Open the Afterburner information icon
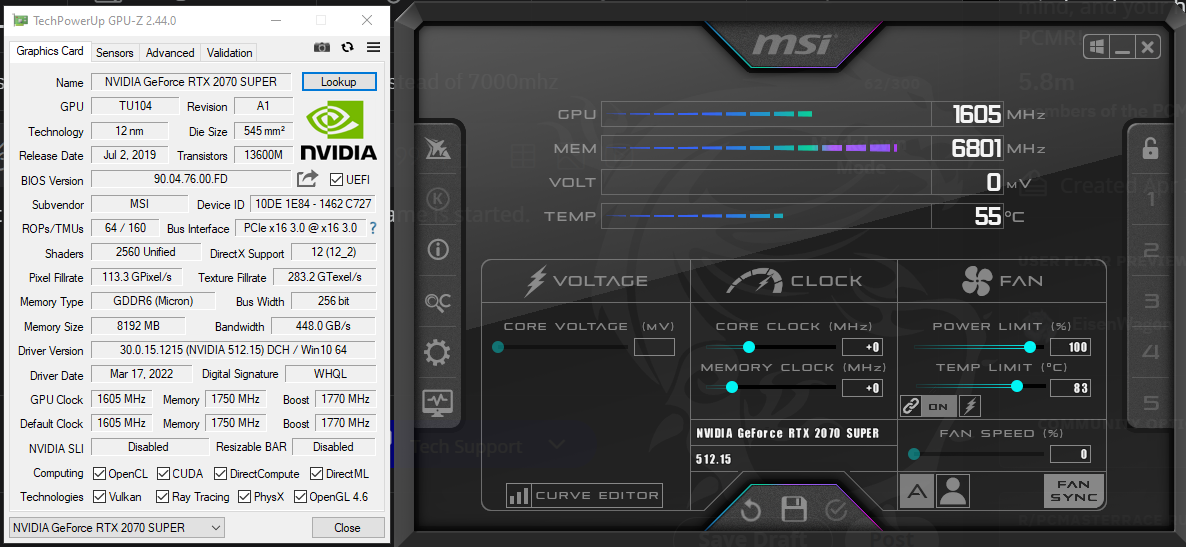Viewport: 1186px width, 547px height. point(437,248)
